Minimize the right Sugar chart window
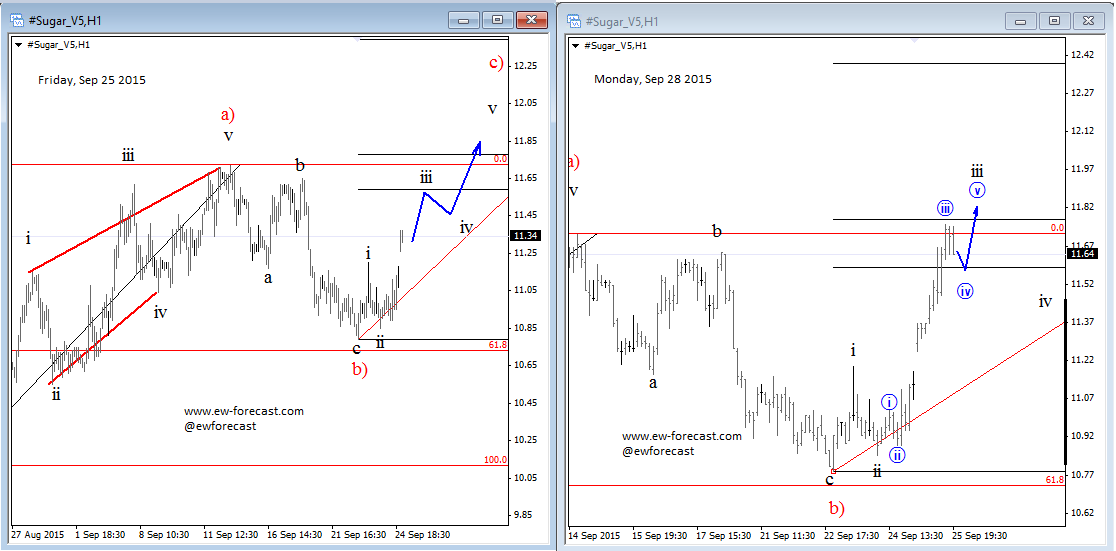 tap(1020, 20)
